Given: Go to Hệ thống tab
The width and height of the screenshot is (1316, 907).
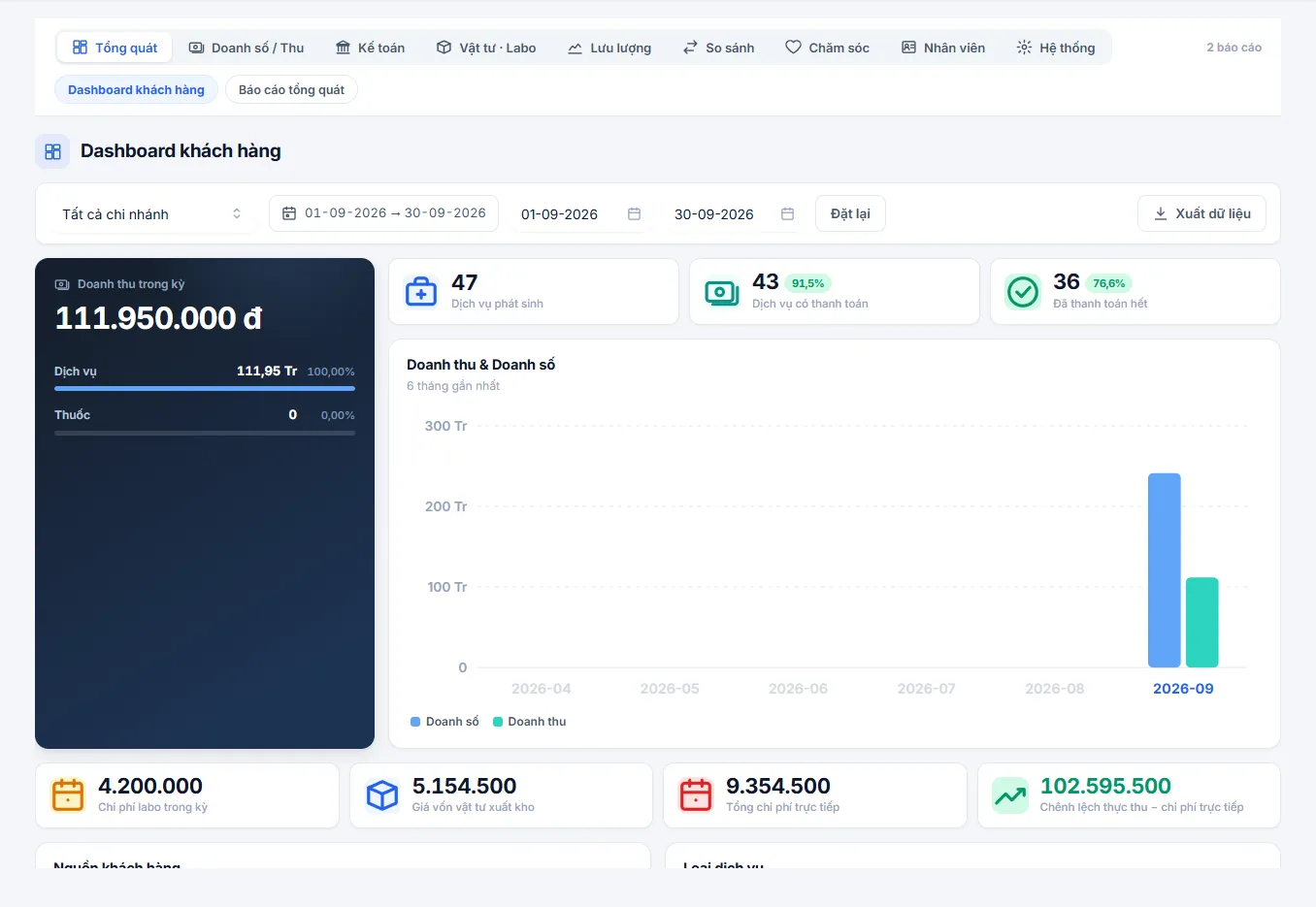Looking at the screenshot, I should [x=1056, y=48].
